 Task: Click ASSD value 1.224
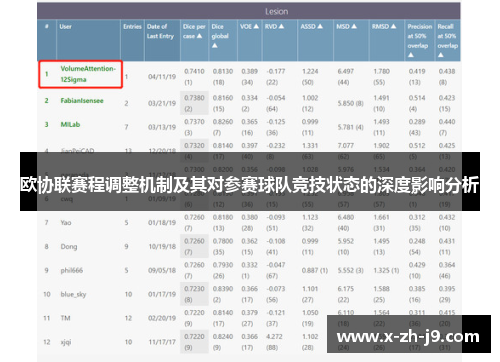pyautogui.click(x=310, y=71)
